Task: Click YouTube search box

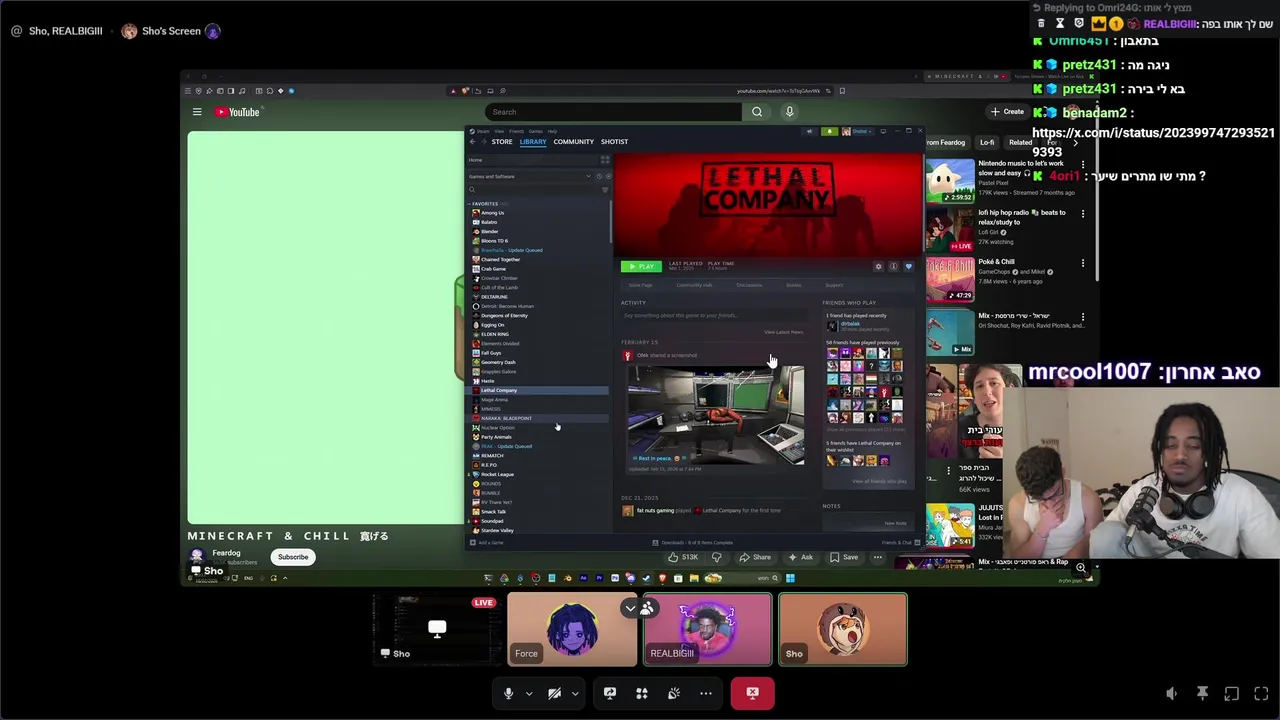Action: tap(614, 112)
